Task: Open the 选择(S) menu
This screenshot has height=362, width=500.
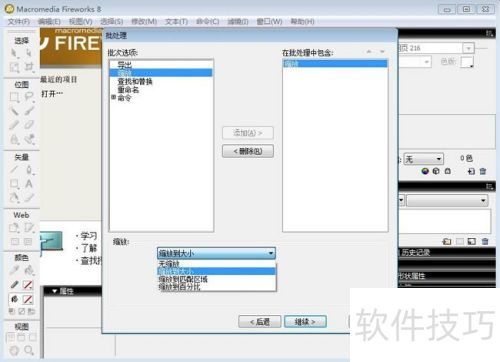Action: coord(112,22)
